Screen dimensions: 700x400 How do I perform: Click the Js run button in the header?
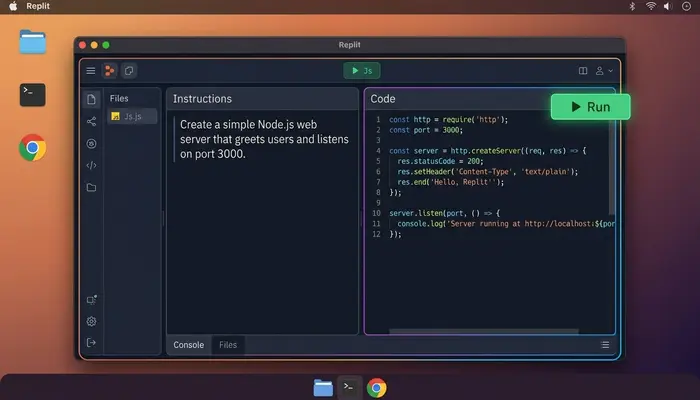pyautogui.click(x=362, y=71)
